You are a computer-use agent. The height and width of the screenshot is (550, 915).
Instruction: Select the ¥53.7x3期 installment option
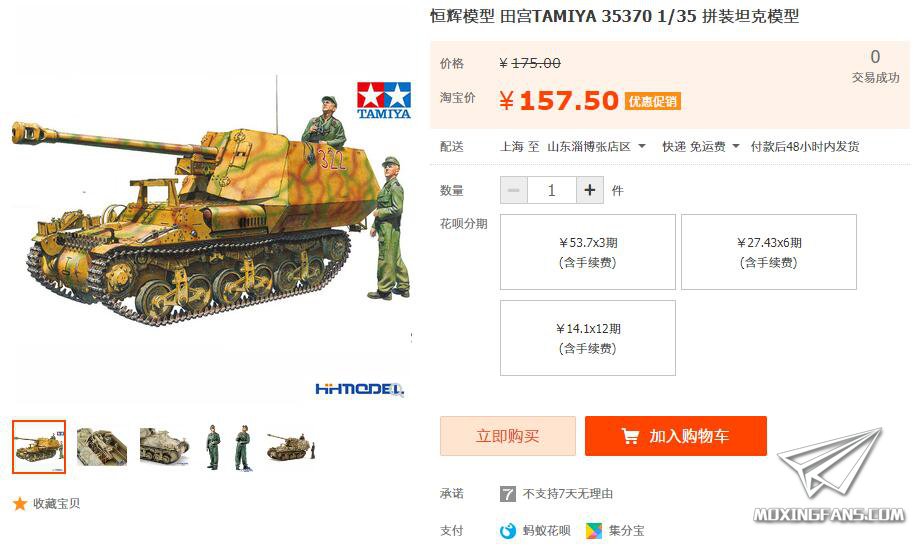click(588, 252)
